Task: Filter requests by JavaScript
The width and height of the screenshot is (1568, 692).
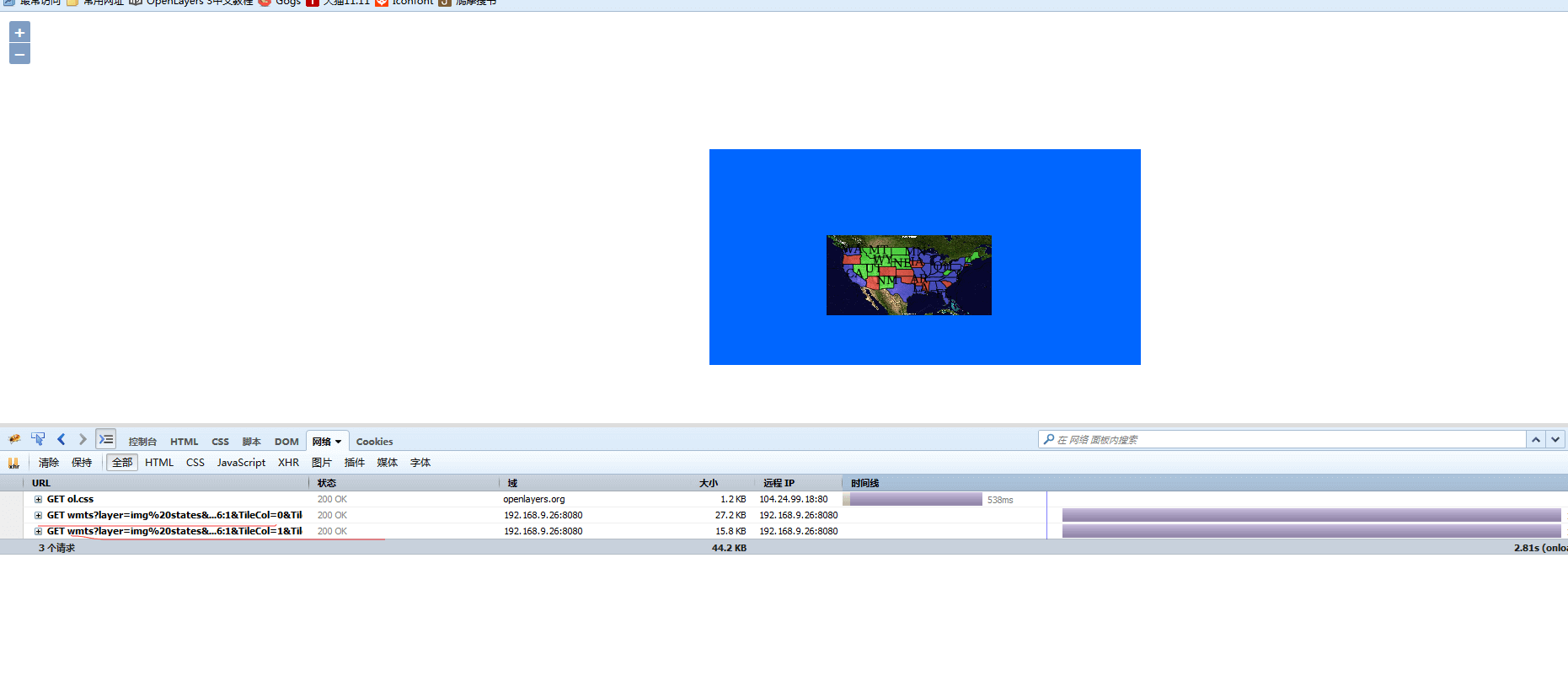Action: pyautogui.click(x=241, y=463)
